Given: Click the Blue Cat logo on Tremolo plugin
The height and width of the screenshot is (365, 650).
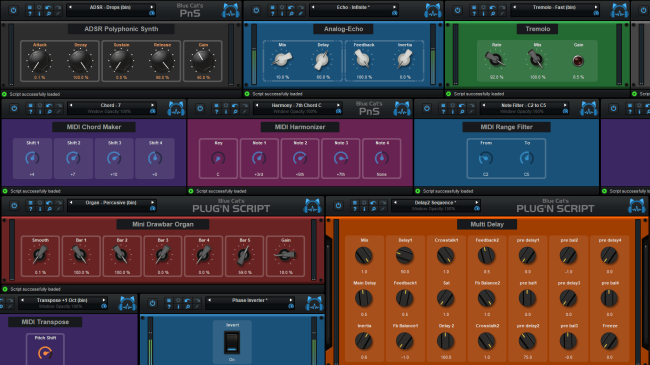Looking at the screenshot, I should [x=620, y=10].
